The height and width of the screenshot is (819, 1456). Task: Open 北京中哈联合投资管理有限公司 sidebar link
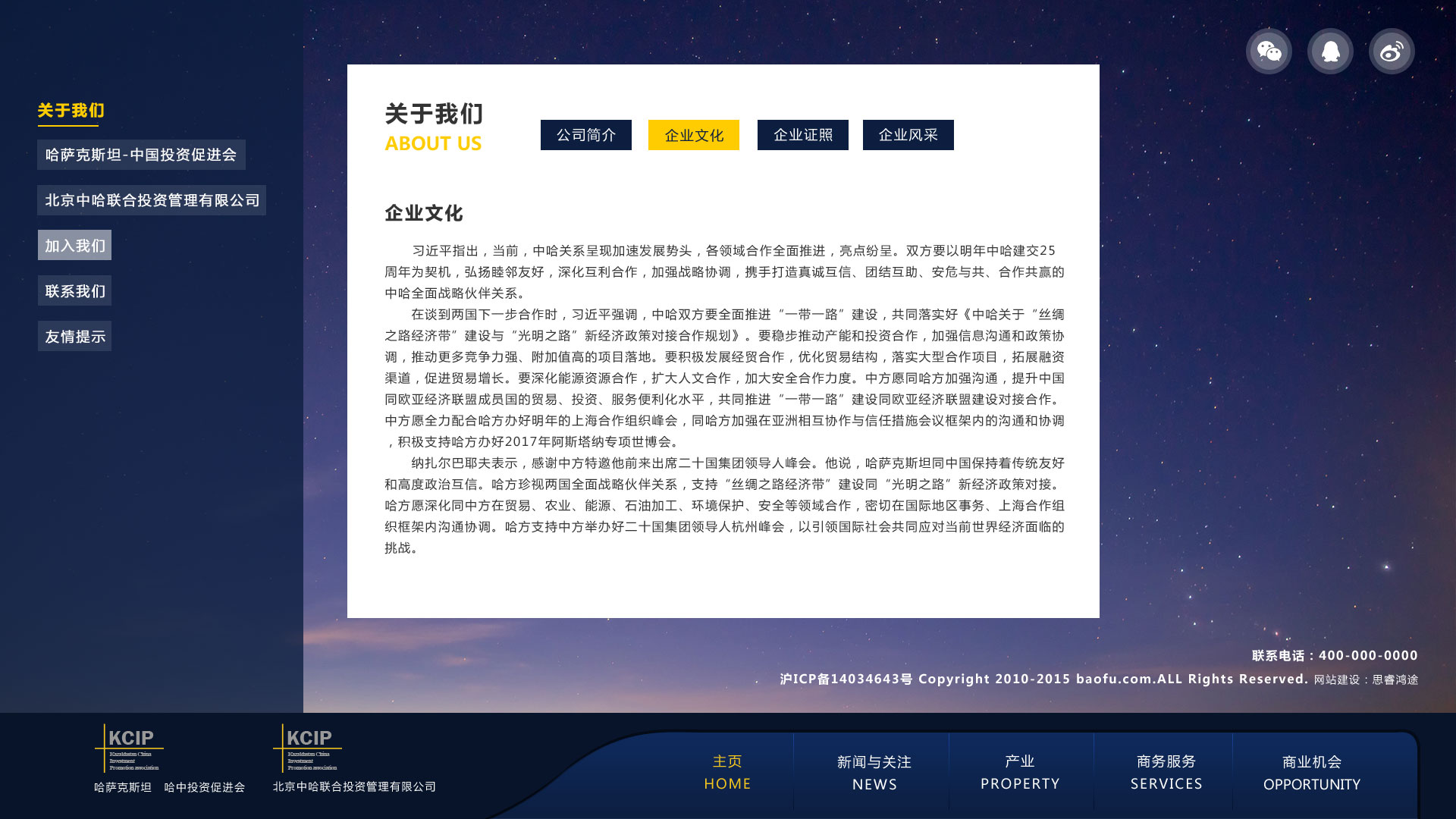[151, 200]
